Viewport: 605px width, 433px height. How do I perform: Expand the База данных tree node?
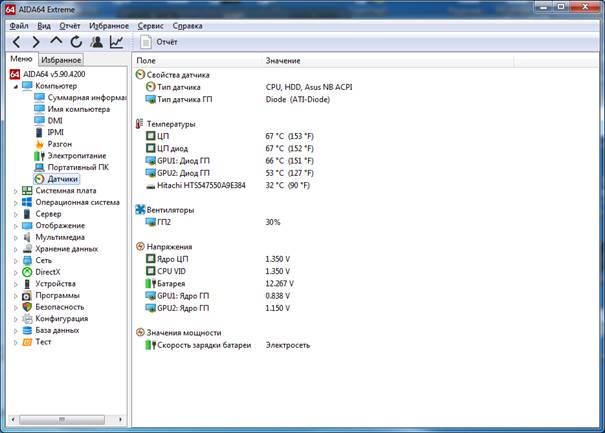pos(15,331)
